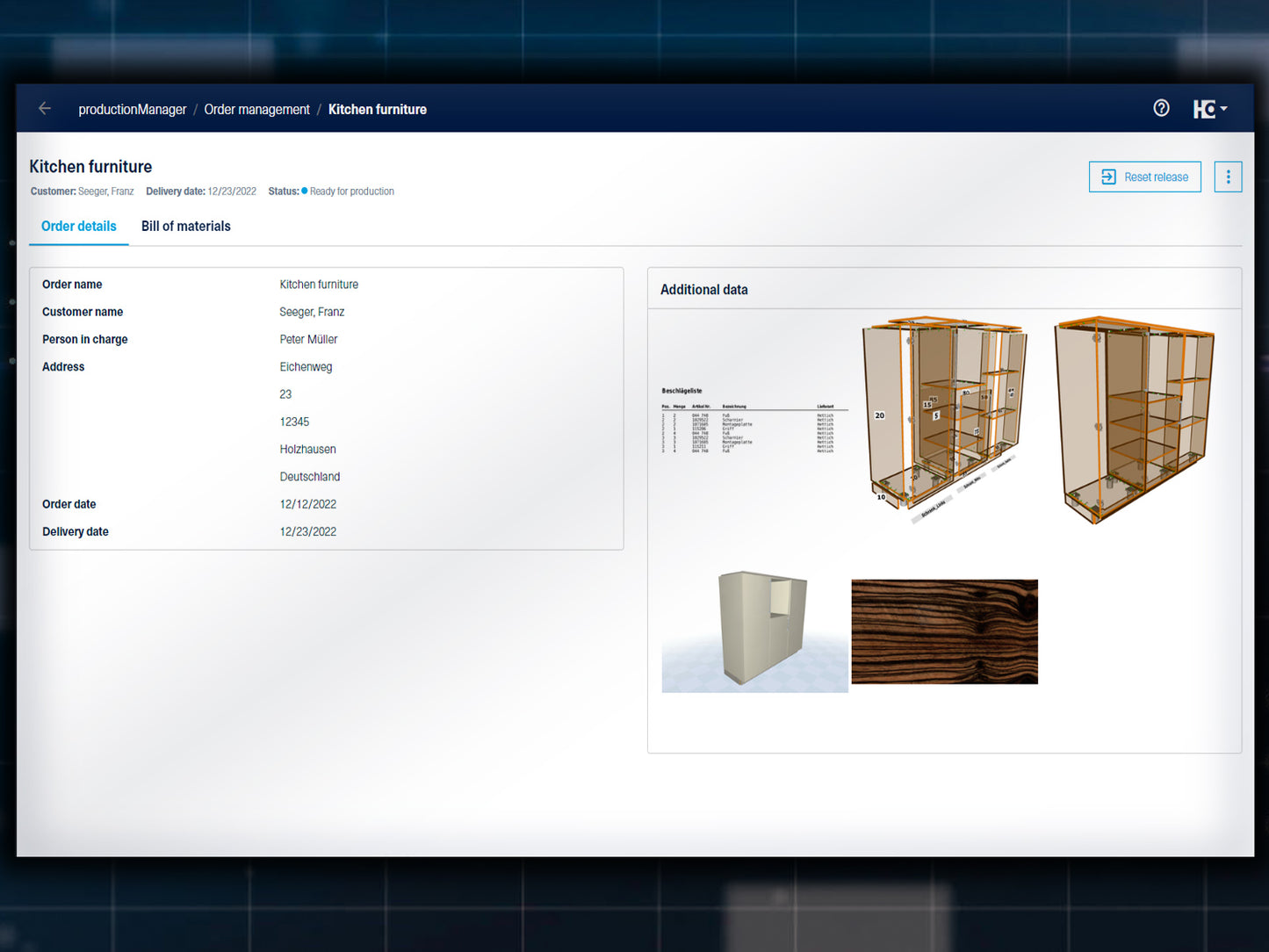The width and height of the screenshot is (1269, 952).
Task: Click the blue Ready for production status
Action: pos(350,191)
